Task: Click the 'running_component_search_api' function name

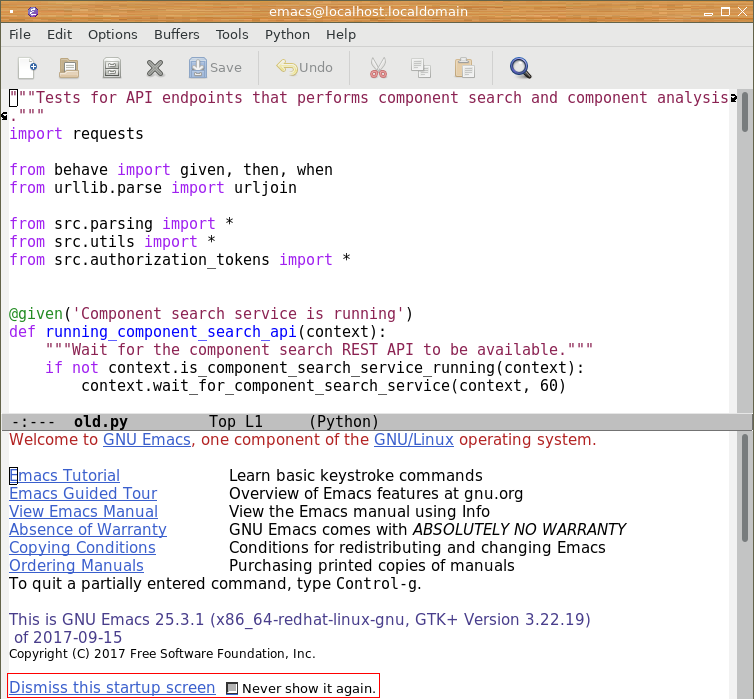Action: [171, 332]
